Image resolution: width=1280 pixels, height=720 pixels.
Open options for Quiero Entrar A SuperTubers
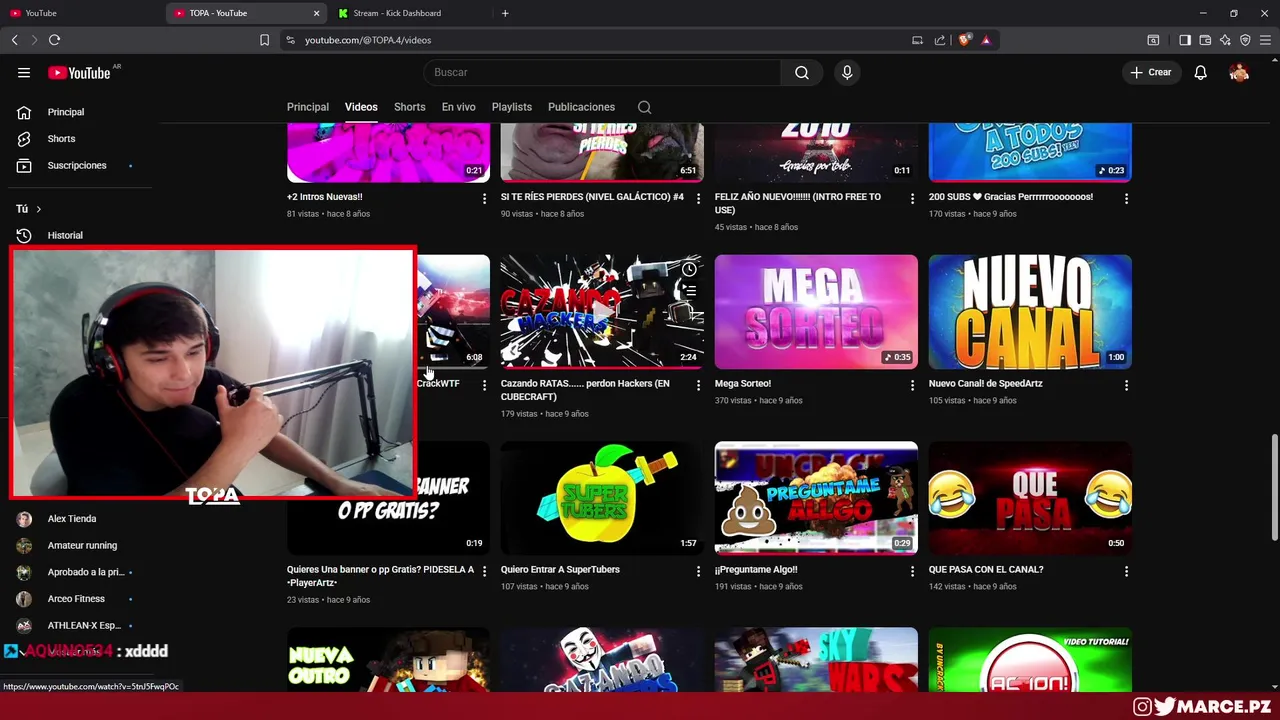click(698, 571)
